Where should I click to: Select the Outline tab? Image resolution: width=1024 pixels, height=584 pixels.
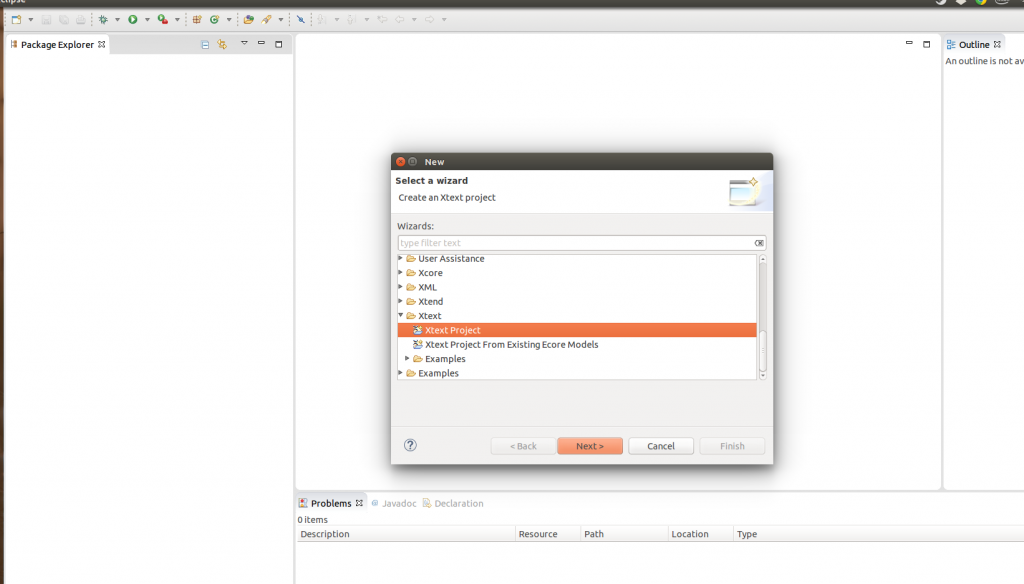click(x=974, y=44)
